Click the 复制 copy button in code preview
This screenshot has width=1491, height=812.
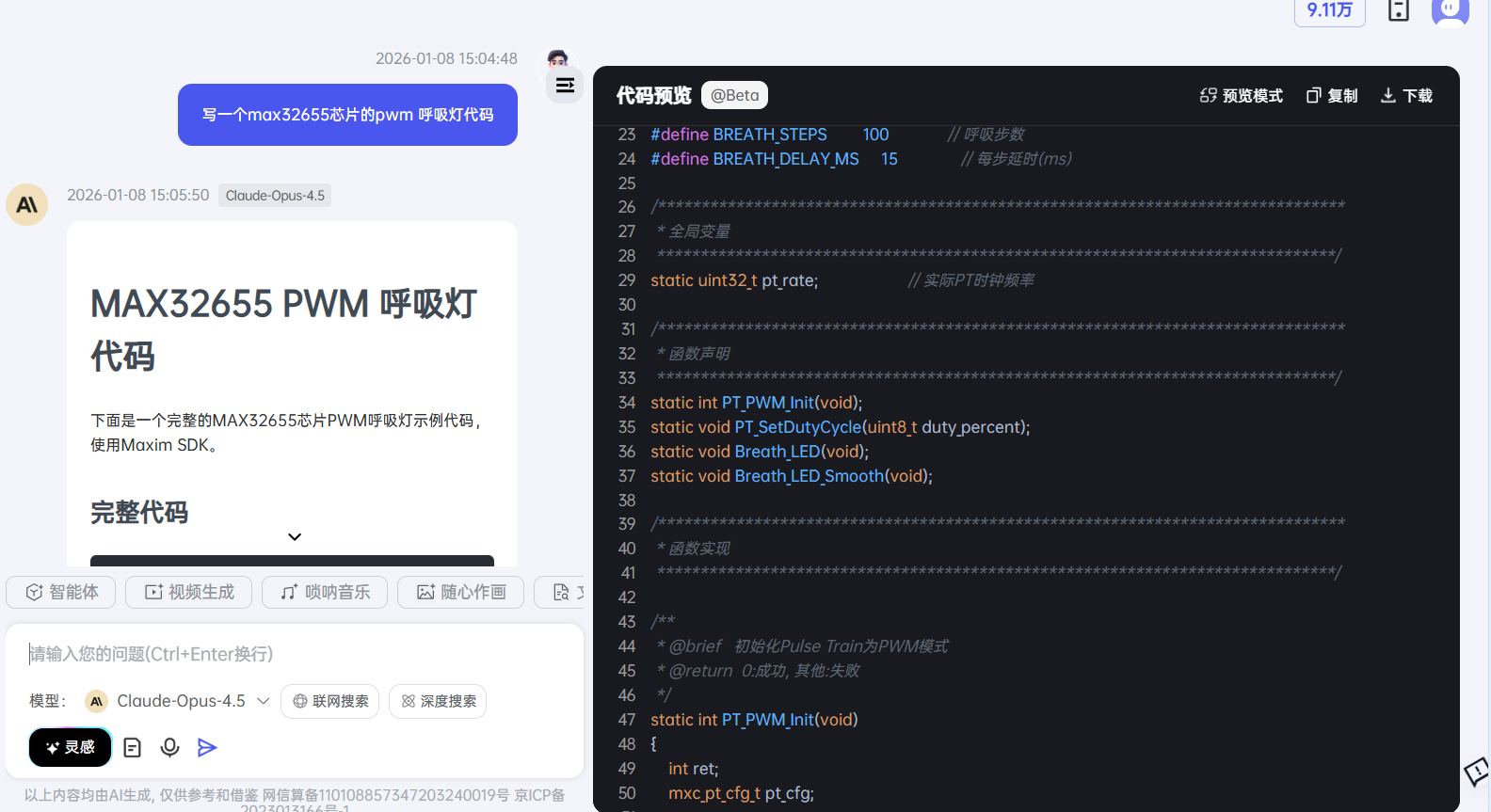(1332, 96)
